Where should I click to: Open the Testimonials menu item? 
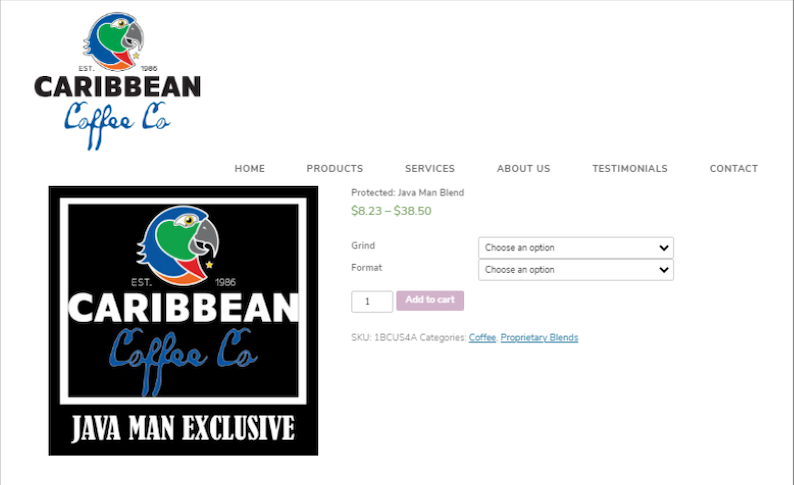[630, 169]
